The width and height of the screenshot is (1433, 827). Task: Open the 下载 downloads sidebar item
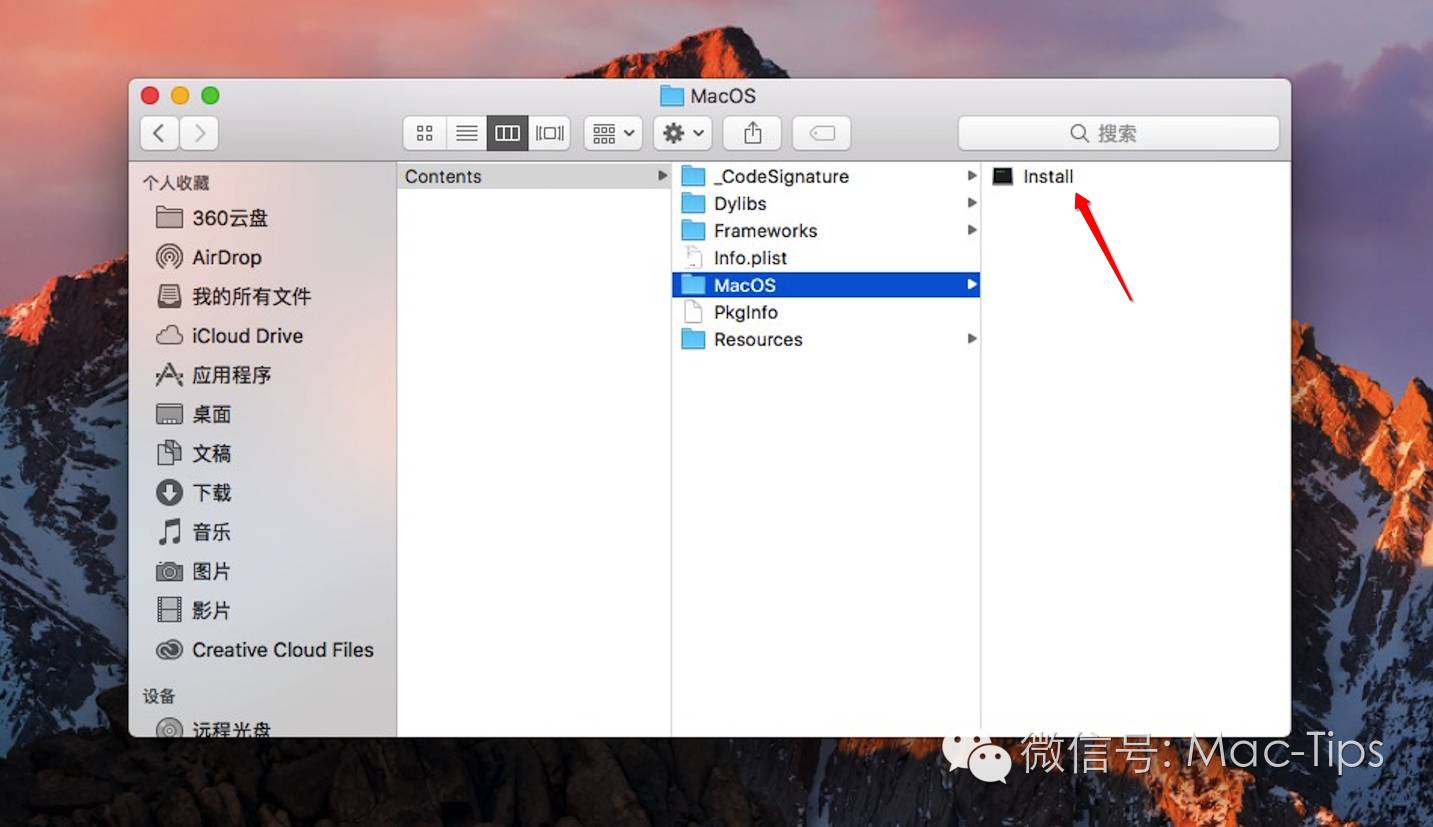tap(211, 493)
